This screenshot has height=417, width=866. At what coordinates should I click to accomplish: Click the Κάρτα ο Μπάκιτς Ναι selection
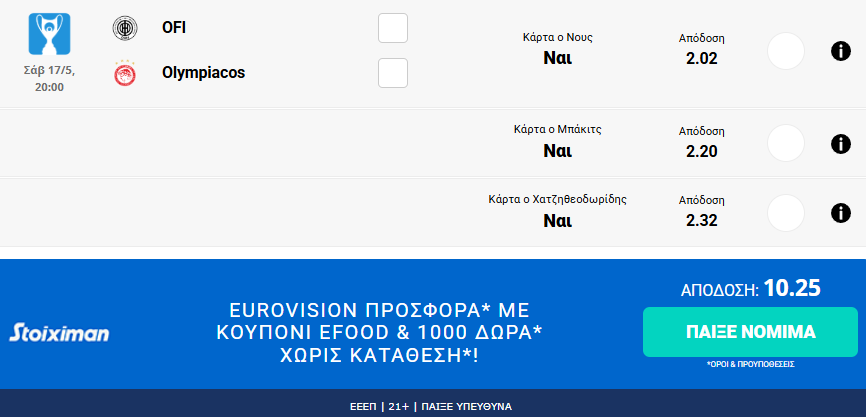[x=557, y=151]
